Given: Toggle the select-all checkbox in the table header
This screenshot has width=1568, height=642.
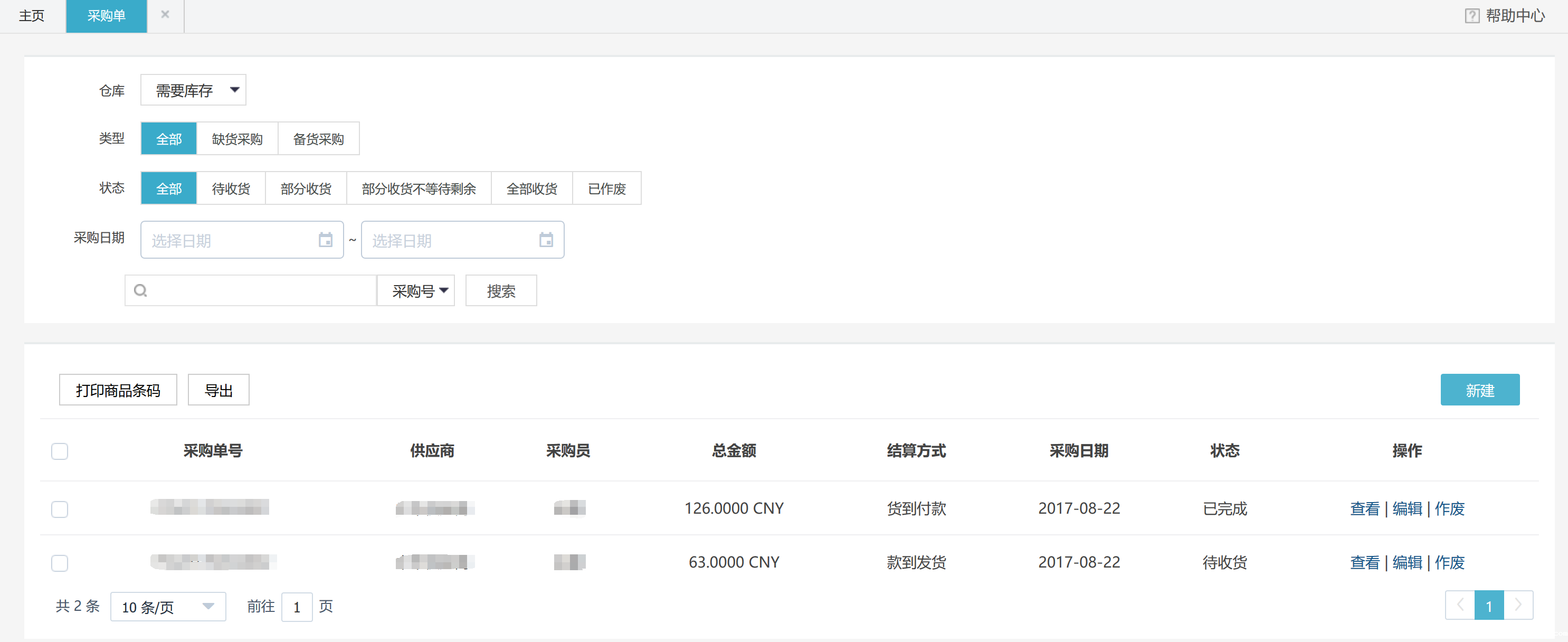Looking at the screenshot, I should click(x=59, y=451).
